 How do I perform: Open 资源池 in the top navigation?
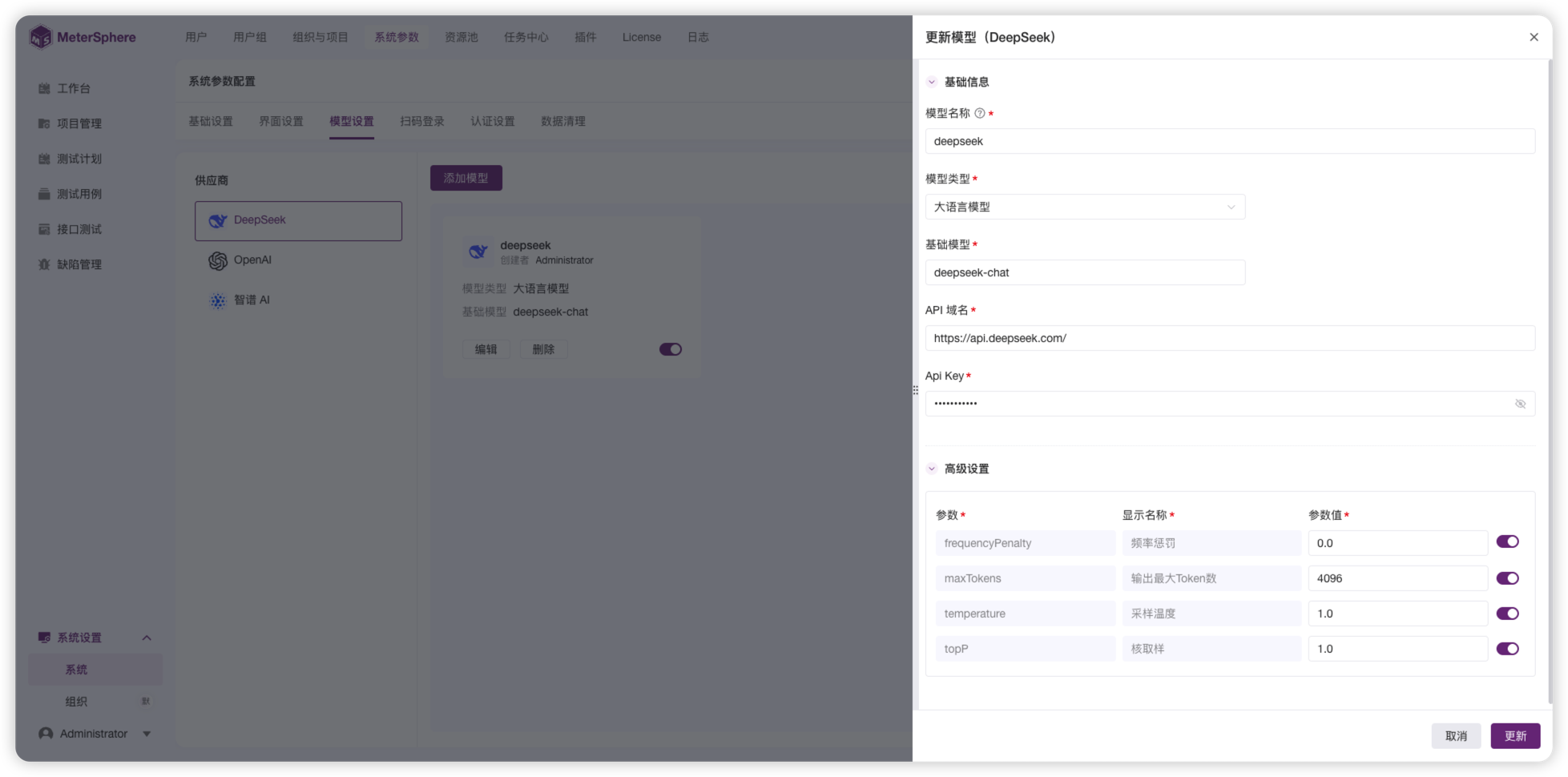[x=461, y=37]
